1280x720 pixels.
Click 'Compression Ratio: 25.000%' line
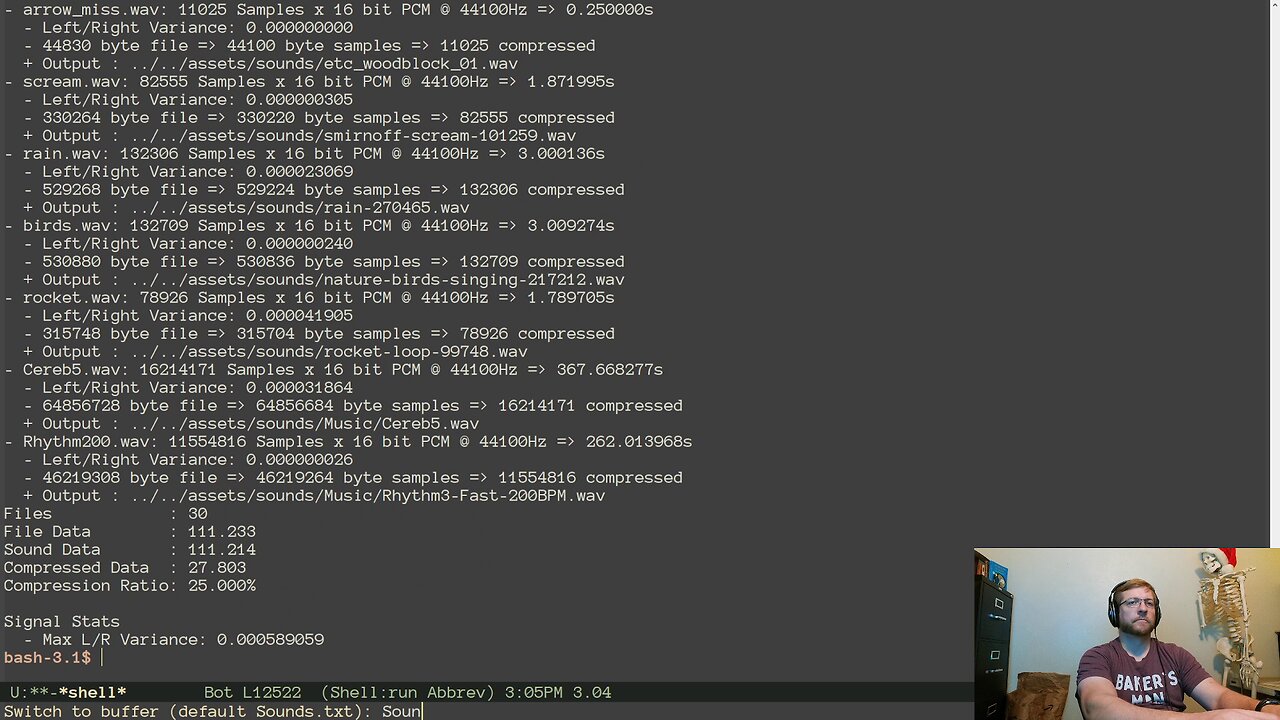(x=129, y=585)
